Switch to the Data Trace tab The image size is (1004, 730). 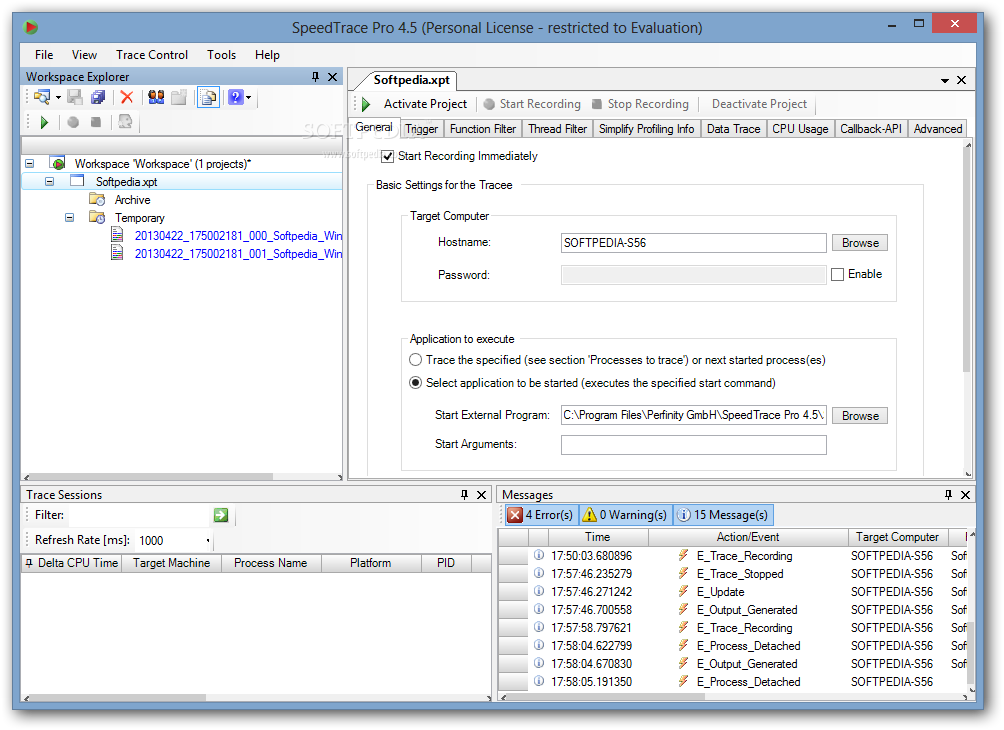(733, 129)
